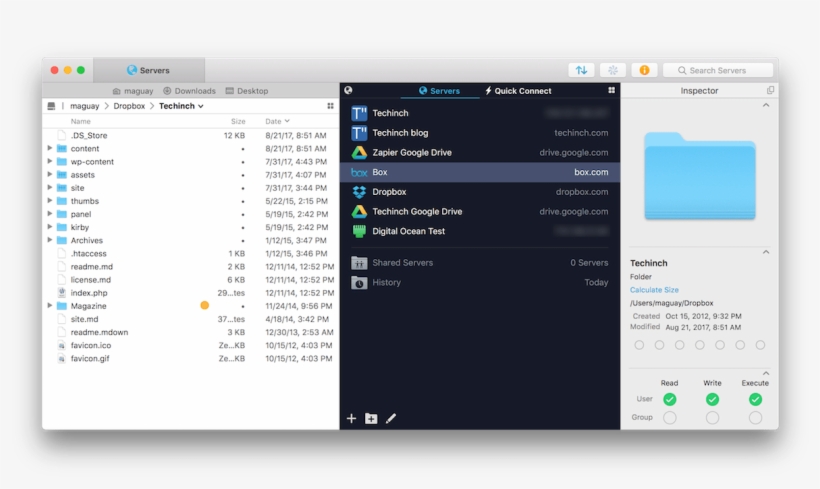820x489 pixels.
Task: Expand the wp-content folder
Action: click(x=50, y=161)
